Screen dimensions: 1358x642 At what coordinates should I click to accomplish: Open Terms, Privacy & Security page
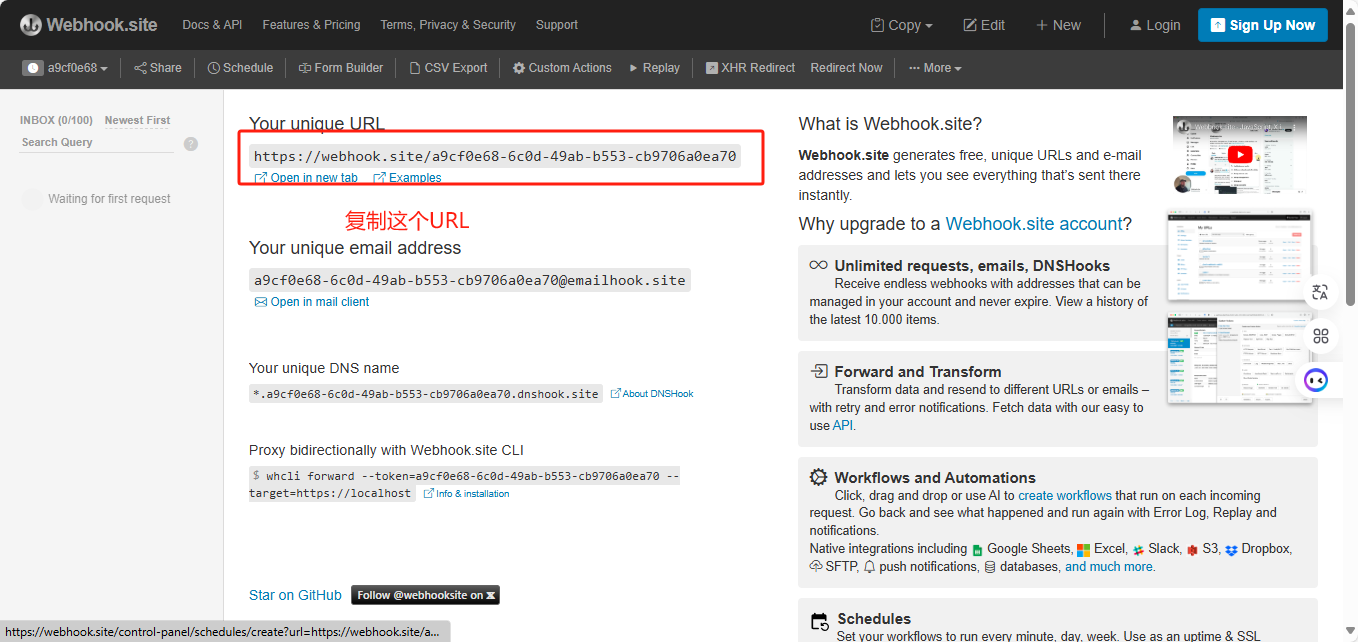[x=448, y=25]
